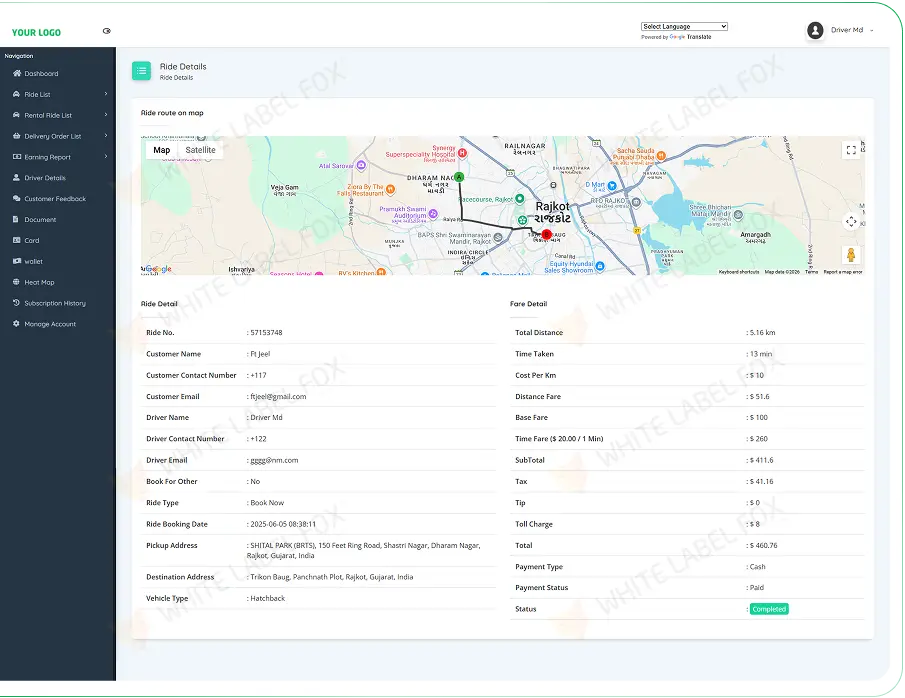This screenshot has width=905, height=698.
Task: Click the Ride Details breadcrumb text
Action: tap(177, 77)
